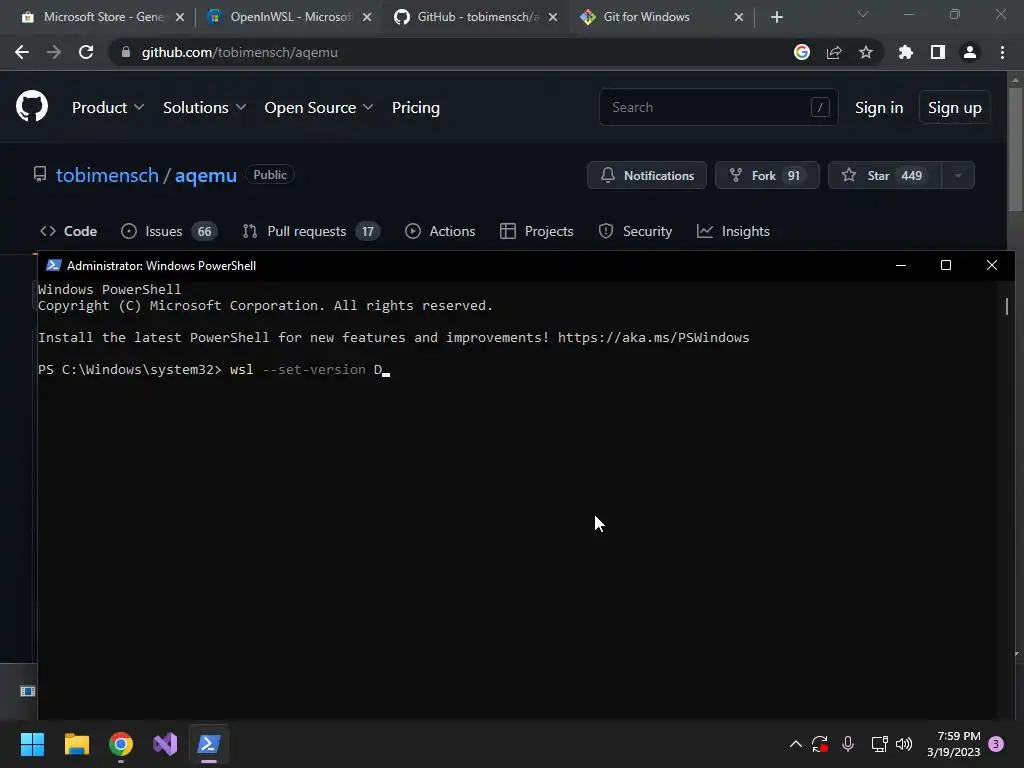This screenshot has height=768, width=1024.
Task: Click GitHub search field
Action: pos(718,107)
